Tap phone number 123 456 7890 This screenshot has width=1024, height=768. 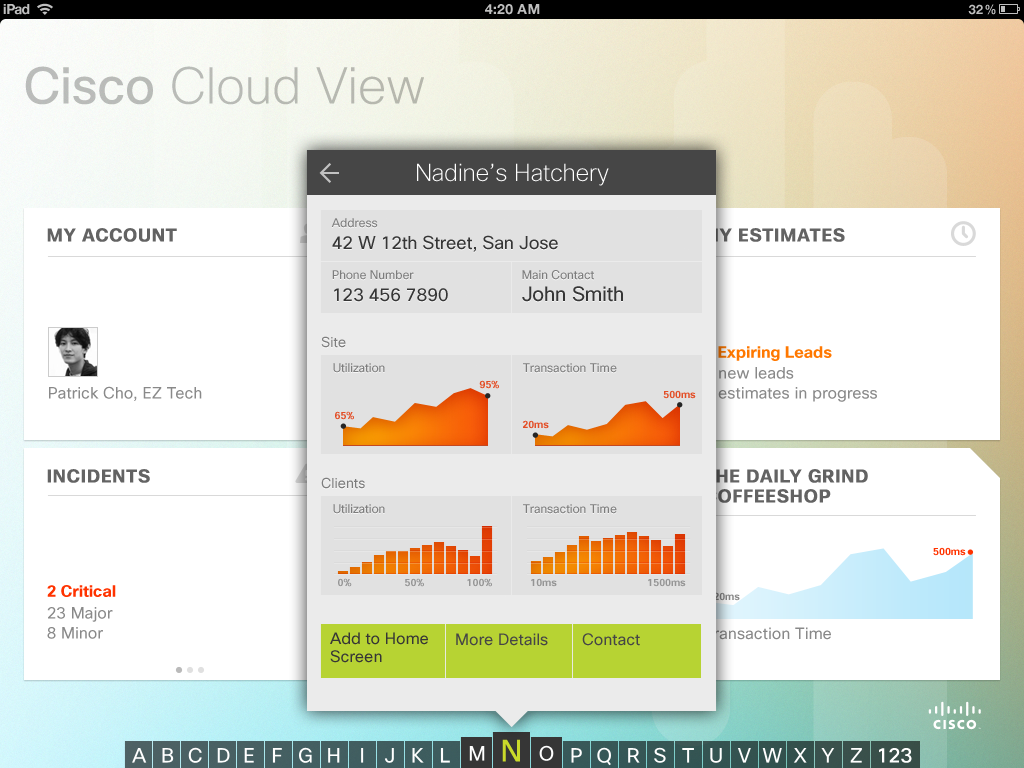point(391,295)
